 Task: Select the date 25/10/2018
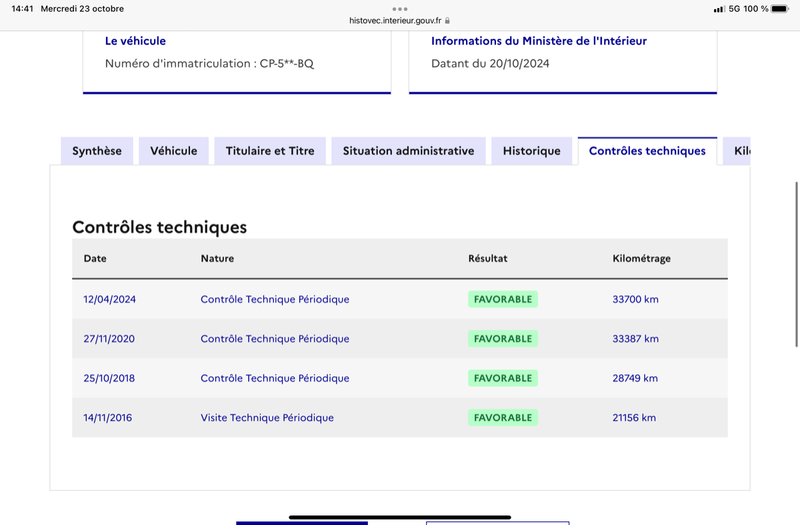pyautogui.click(x=109, y=378)
